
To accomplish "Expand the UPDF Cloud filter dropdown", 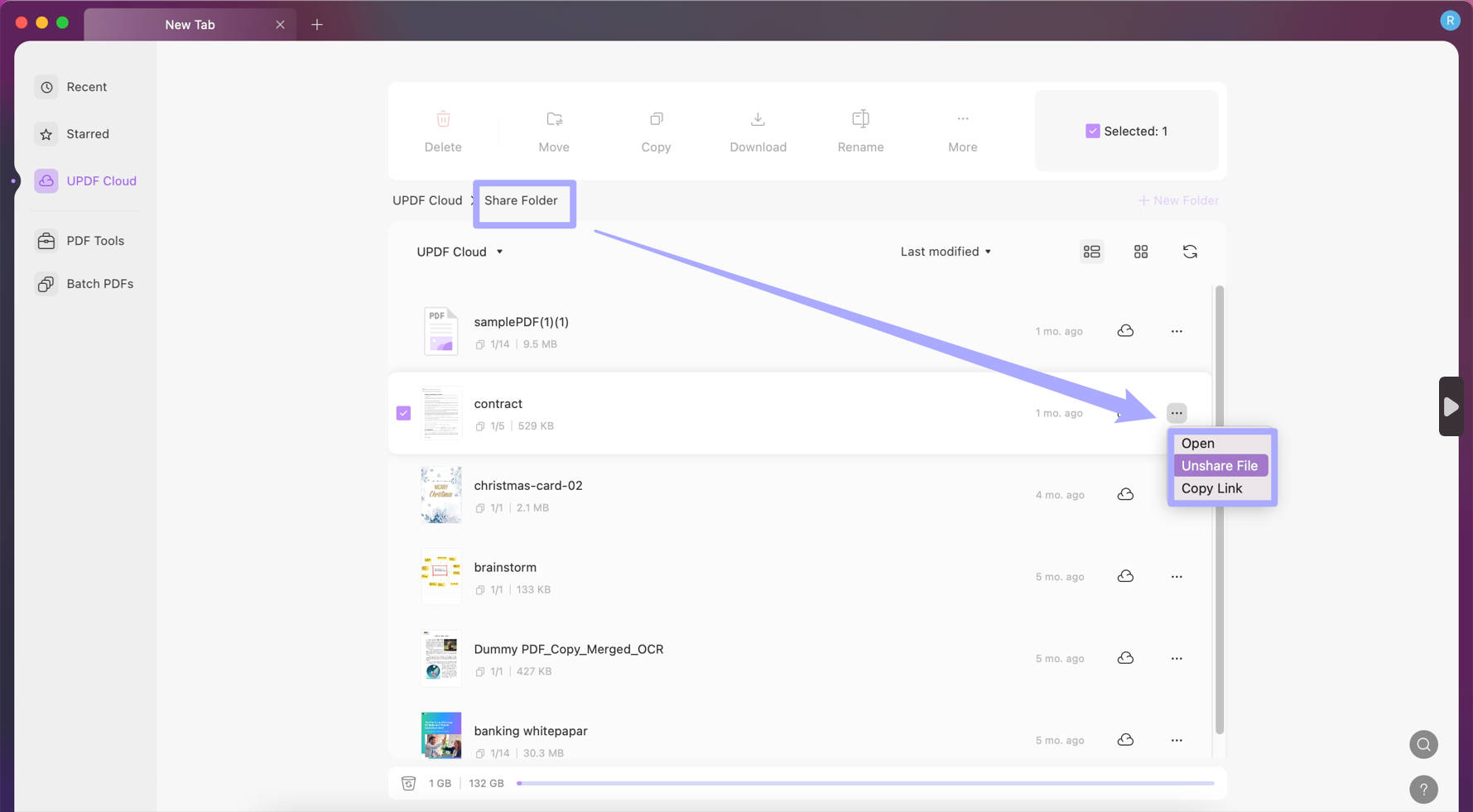I will click(x=460, y=252).
